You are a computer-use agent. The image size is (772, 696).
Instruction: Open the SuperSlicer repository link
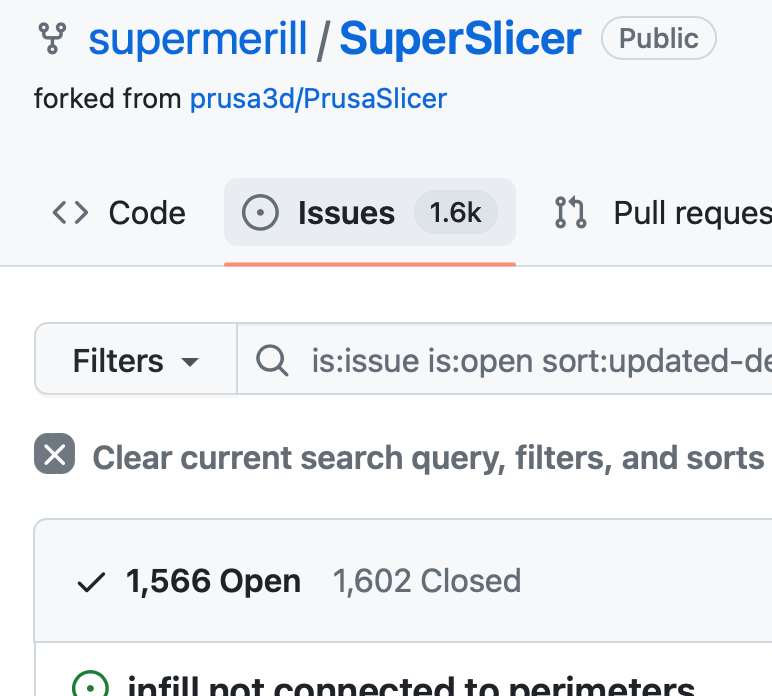[x=460, y=39]
